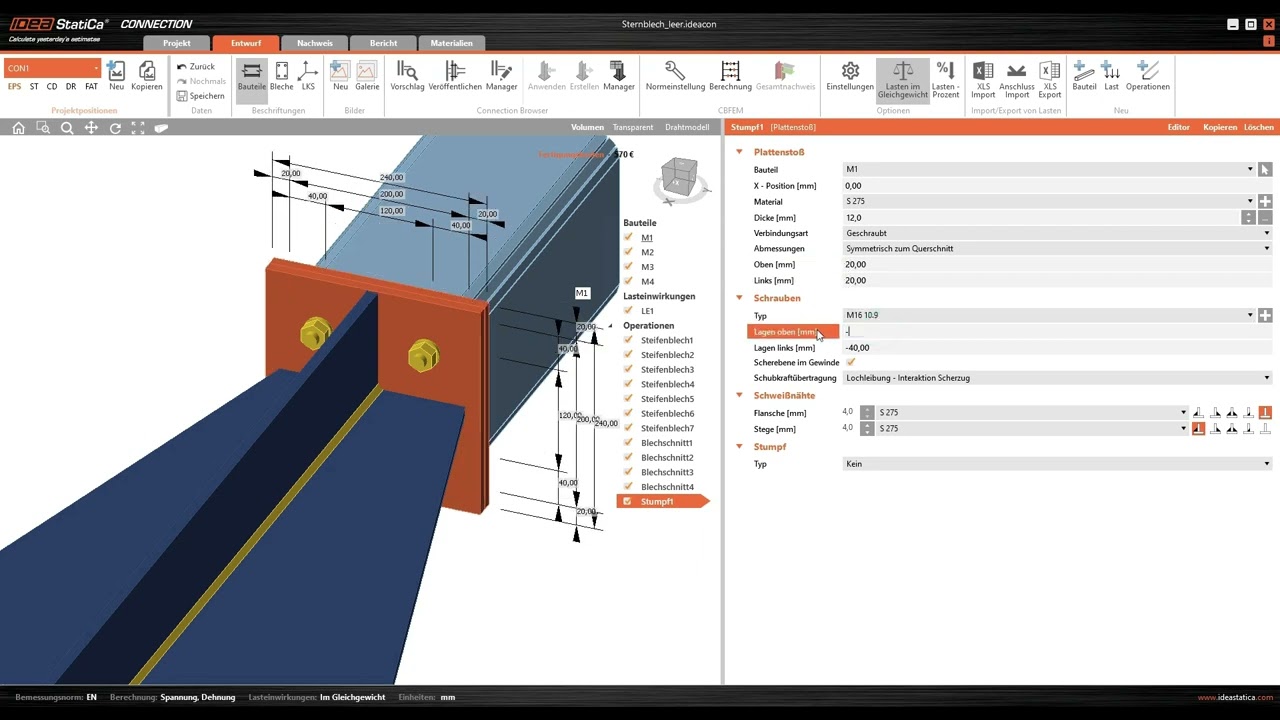1280x720 pixels.
Task: Click Speichern to save
Action: tap(200, 96)
